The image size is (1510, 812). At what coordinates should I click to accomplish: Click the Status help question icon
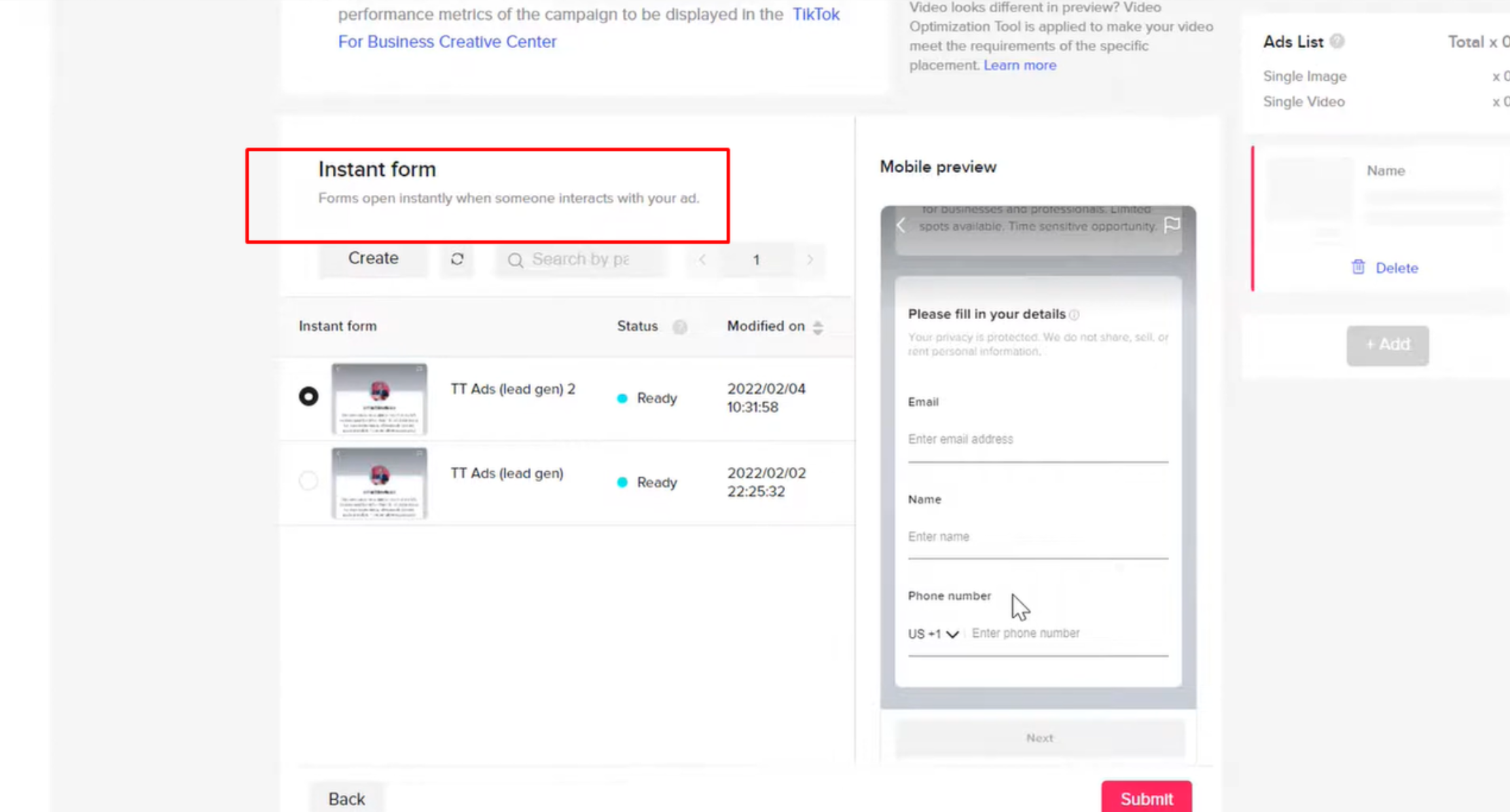679,327
